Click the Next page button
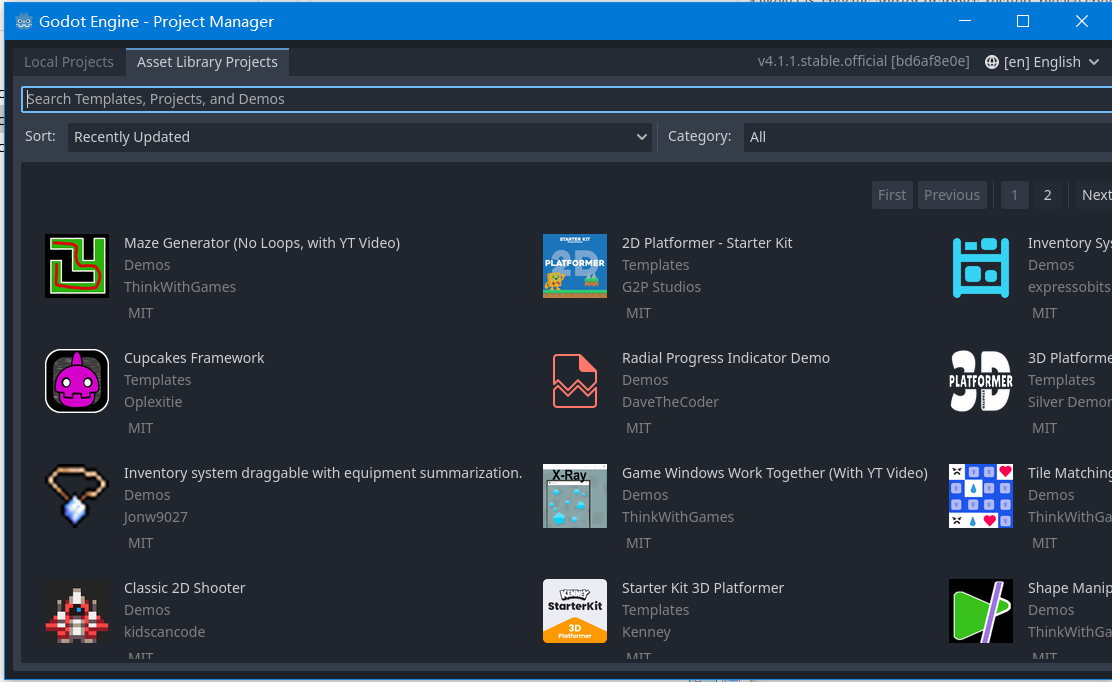The height and width of the screenshot is (682, 1112). pyautogui.click(x=1095, y=194)
